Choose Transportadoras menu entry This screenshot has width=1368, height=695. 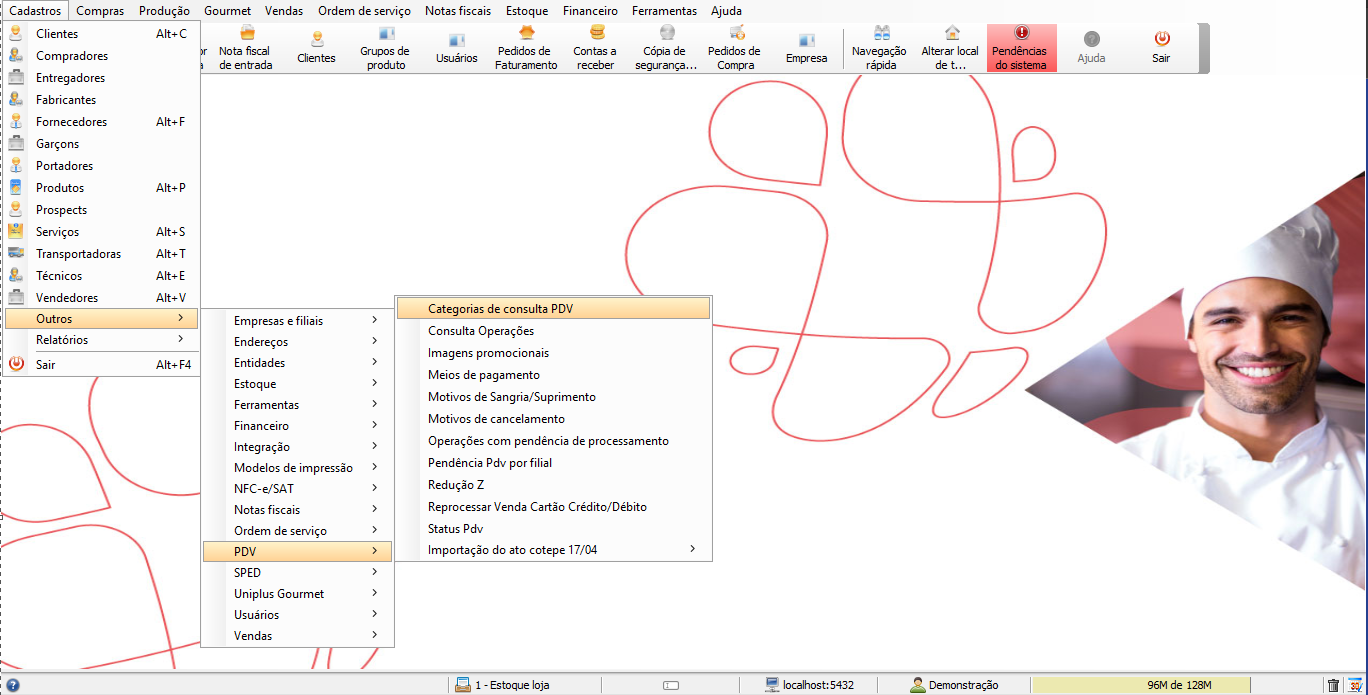coord(102,254)
